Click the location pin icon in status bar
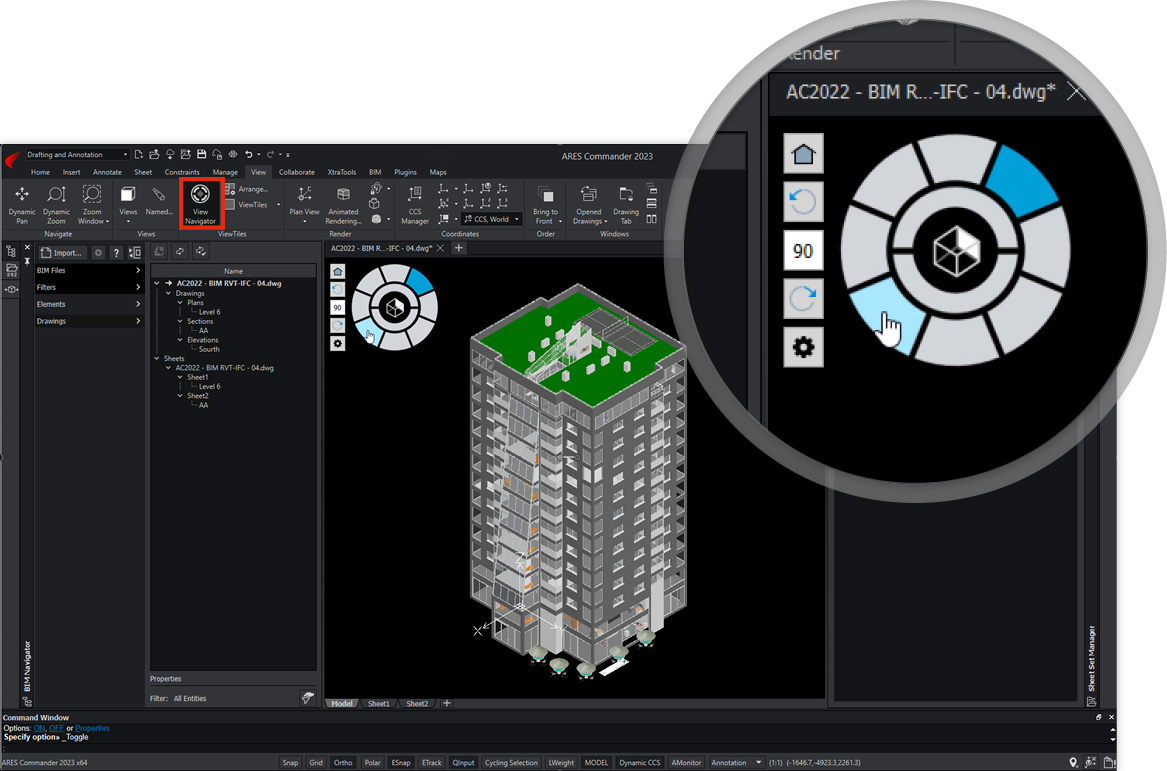 [1073, 762]
